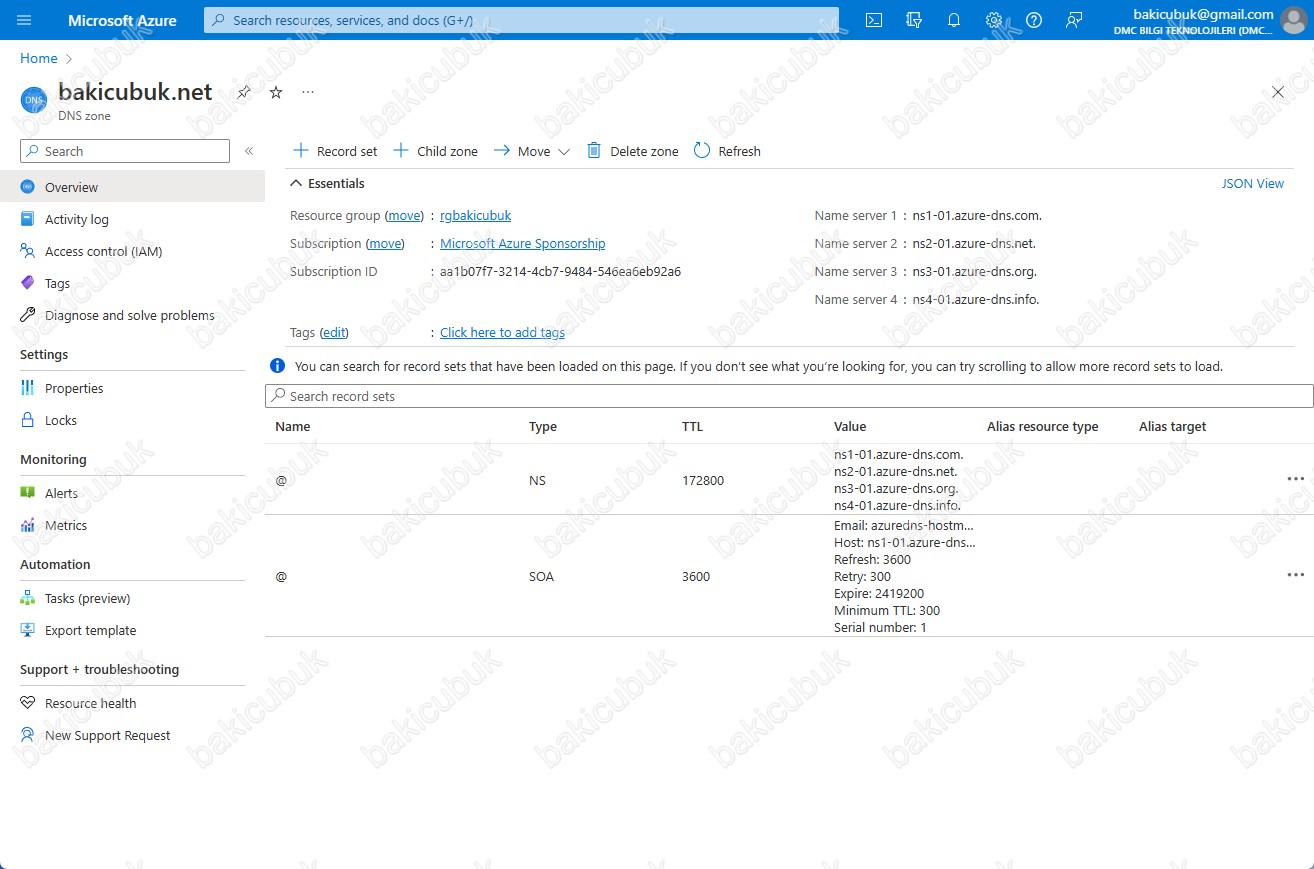This screenshot has width=1314, height=869.
Task: Click the Value column header
Action: pyautogui.click(x=850, y=426)
